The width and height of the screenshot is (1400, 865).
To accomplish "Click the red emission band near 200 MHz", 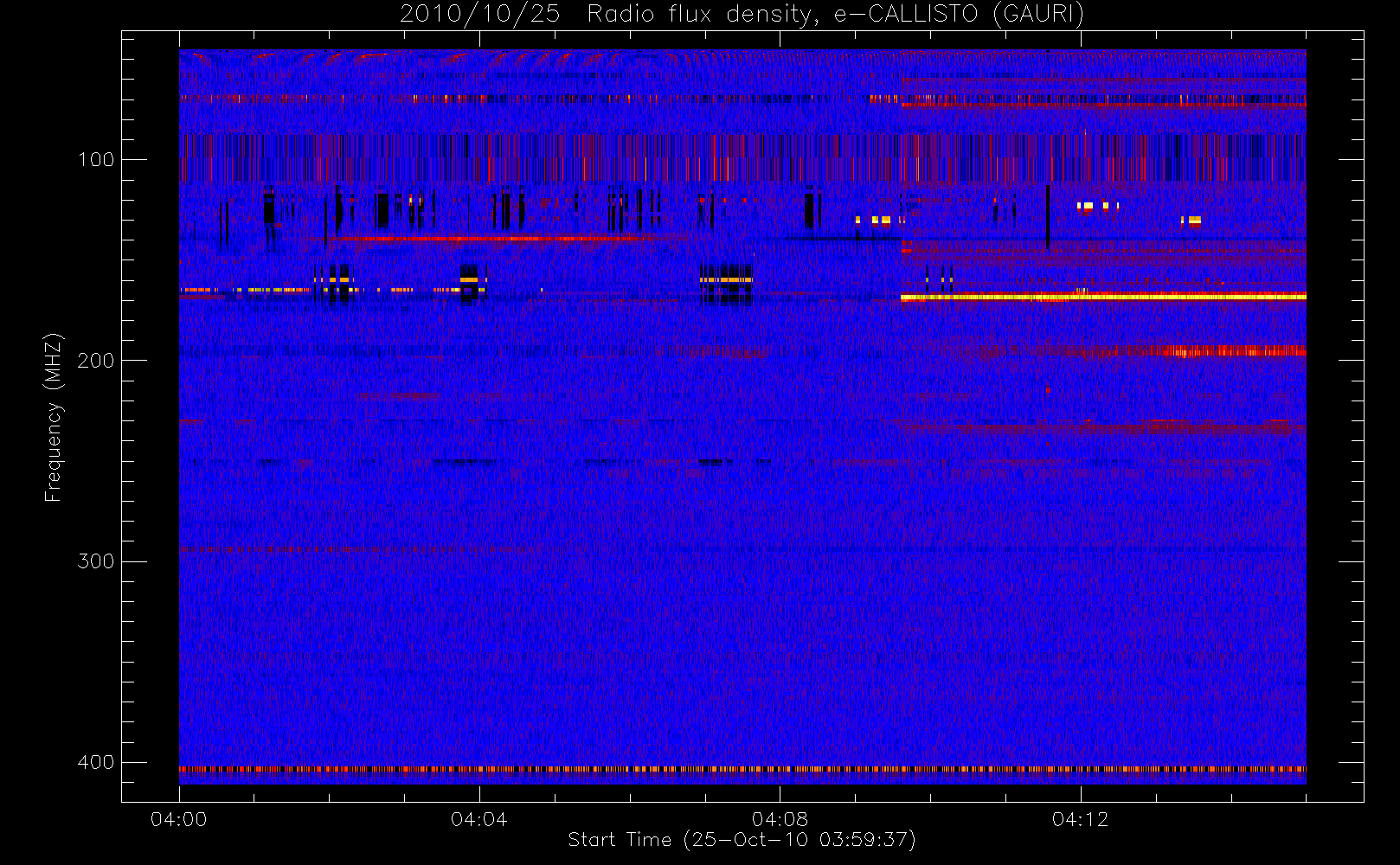I will 1229,350.
